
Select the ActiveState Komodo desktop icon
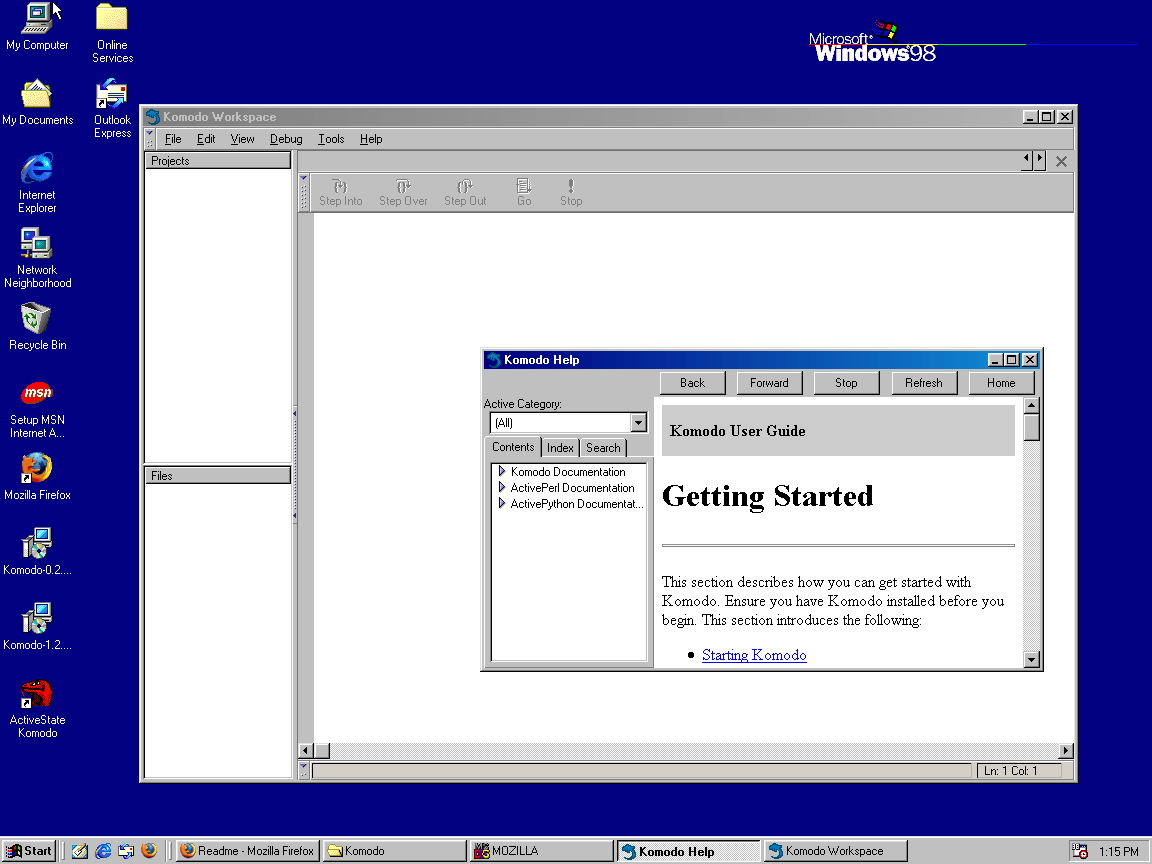pyautogui.click(x=37, y=708)
